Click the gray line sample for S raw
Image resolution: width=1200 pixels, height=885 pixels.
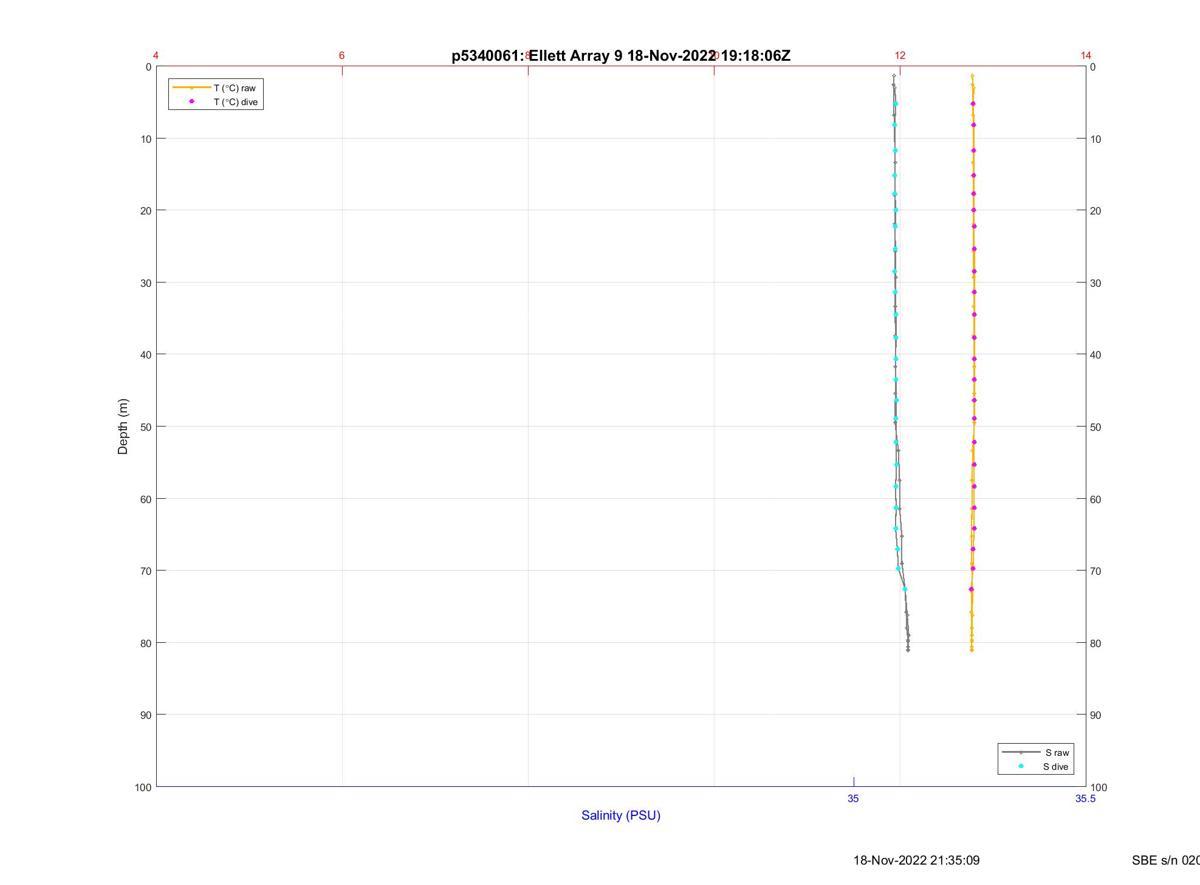click(1021, 752)
